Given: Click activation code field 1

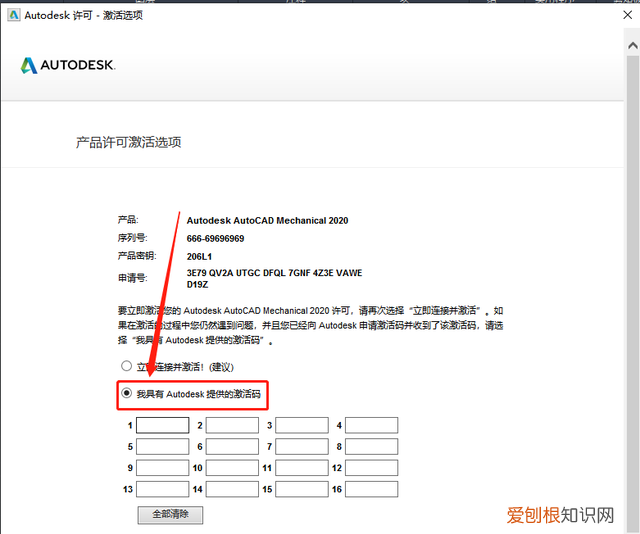Looking at the screenshot, I should 162,425.
